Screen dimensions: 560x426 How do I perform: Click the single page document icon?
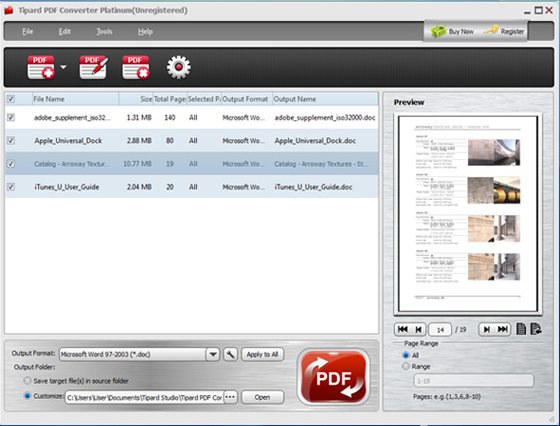(521, 329)
